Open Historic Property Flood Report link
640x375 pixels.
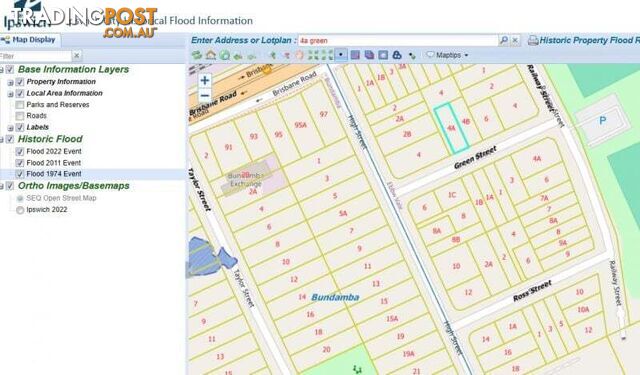[589, 40]
